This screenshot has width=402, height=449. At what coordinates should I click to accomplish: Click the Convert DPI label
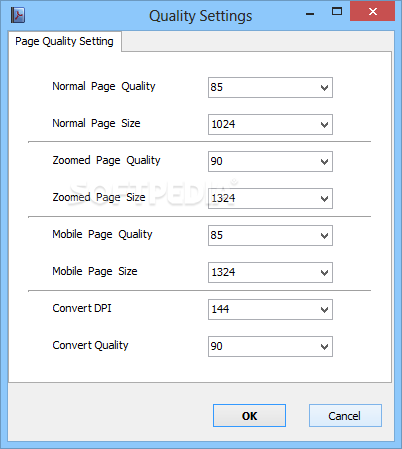coord(82,308)
